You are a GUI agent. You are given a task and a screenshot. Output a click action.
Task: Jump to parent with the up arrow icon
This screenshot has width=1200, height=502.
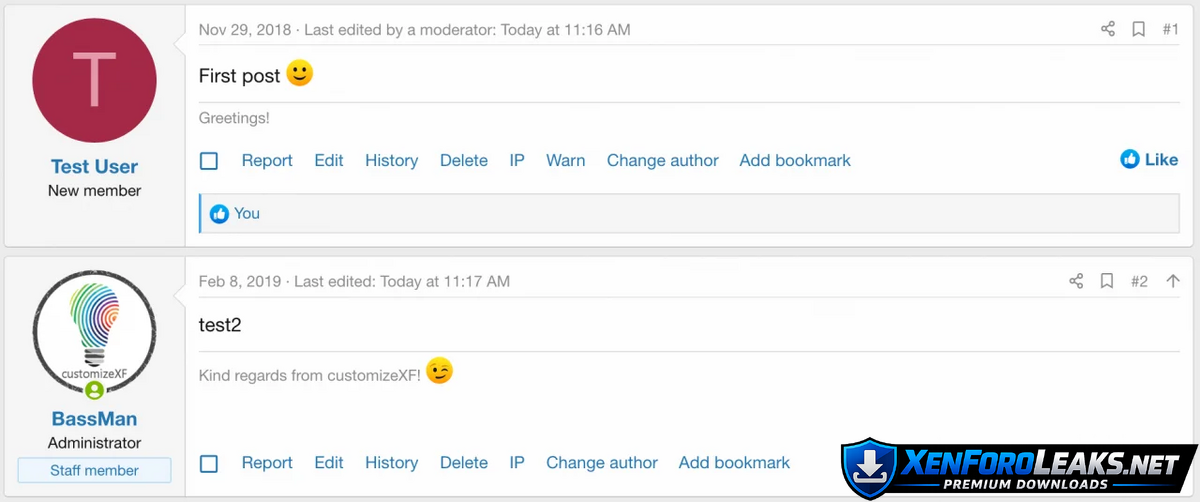(1173, 282)
